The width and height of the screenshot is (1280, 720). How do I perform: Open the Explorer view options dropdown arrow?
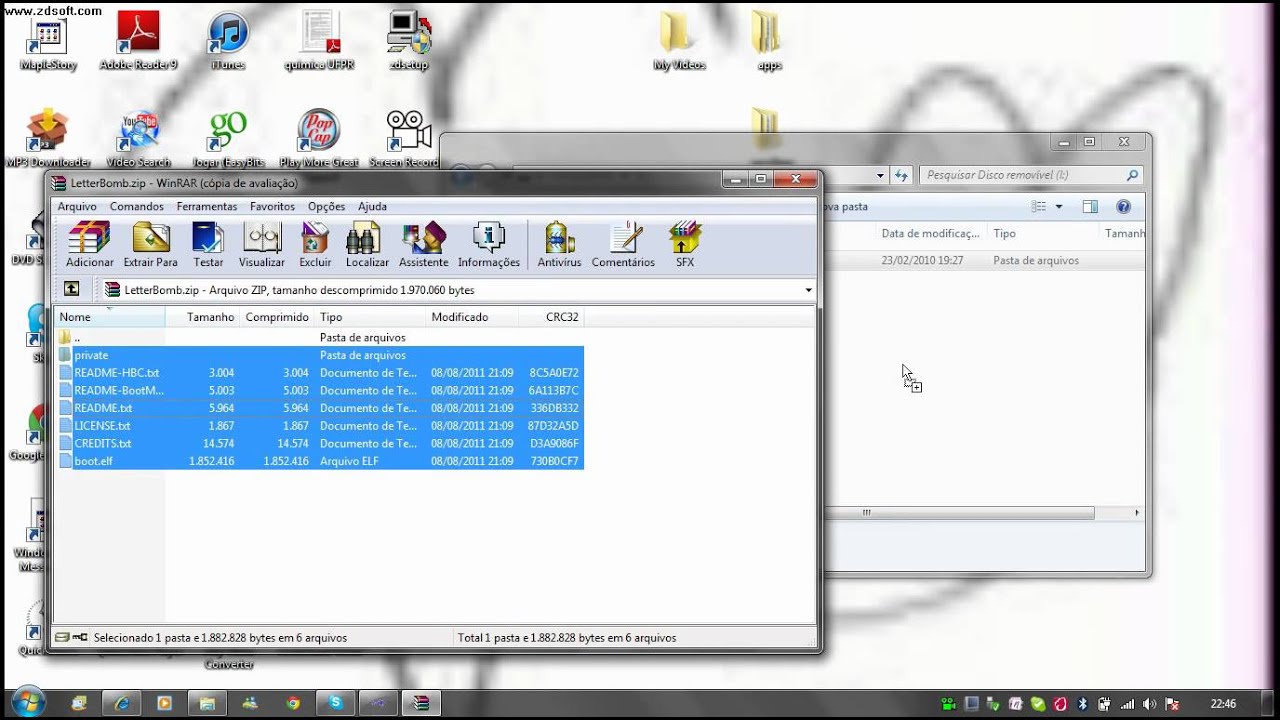[x=1059, y=207]
